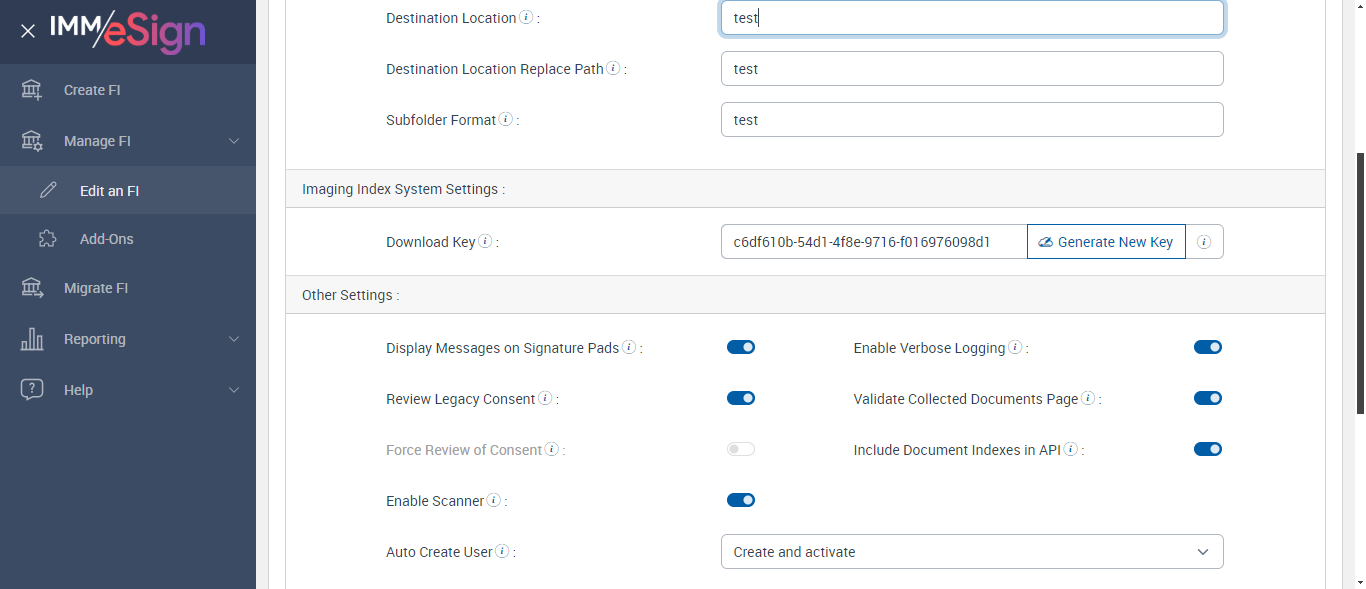The height and width of the screenshot is (589, 1366).
Task: Click info icon next to Destination Location label
Action: pyautogui.click(x=526, y=18)
